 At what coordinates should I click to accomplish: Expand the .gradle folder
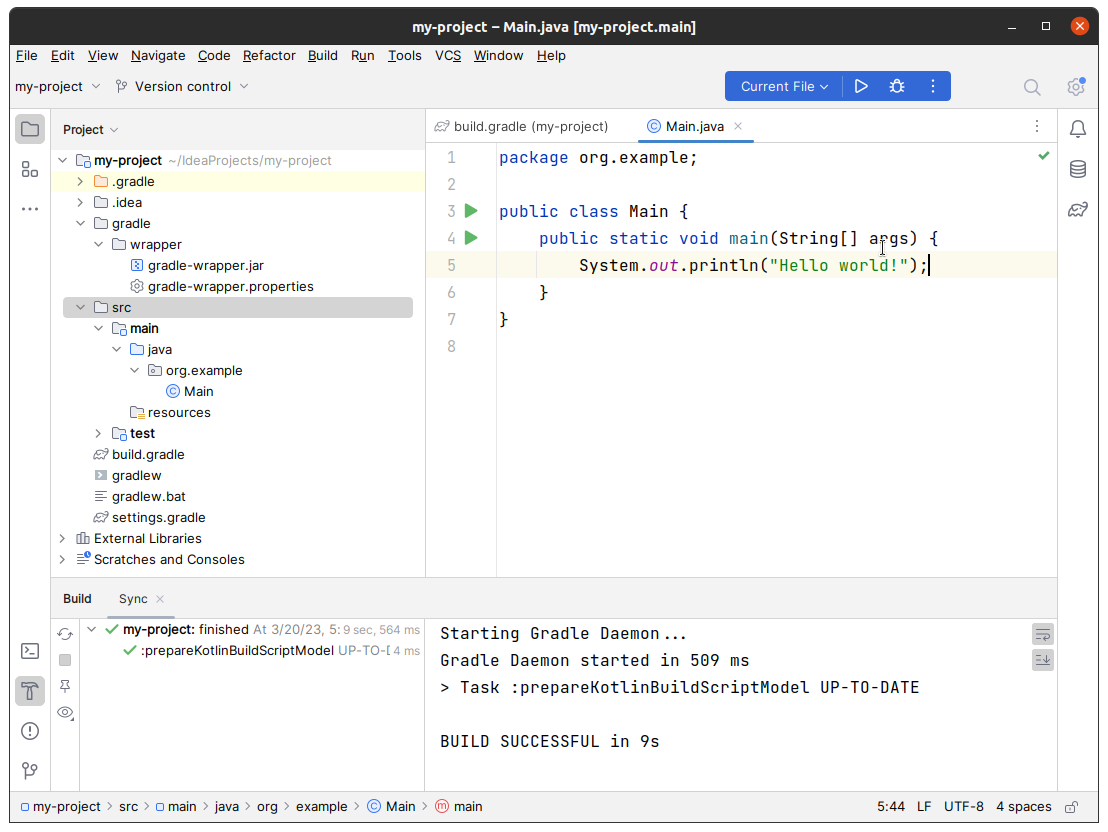tap(81, 182)
